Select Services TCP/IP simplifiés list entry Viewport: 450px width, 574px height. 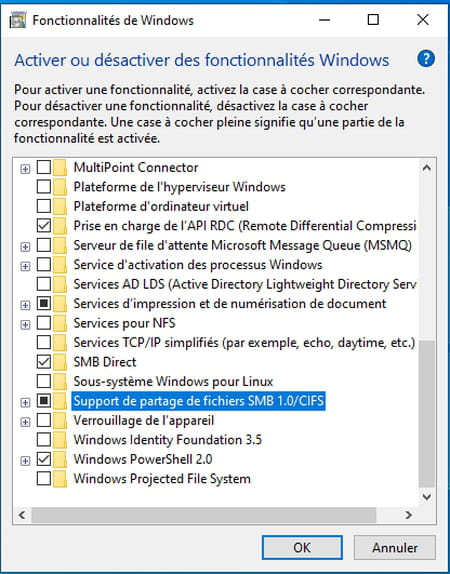pyautogui.click(x=244, y=343)
